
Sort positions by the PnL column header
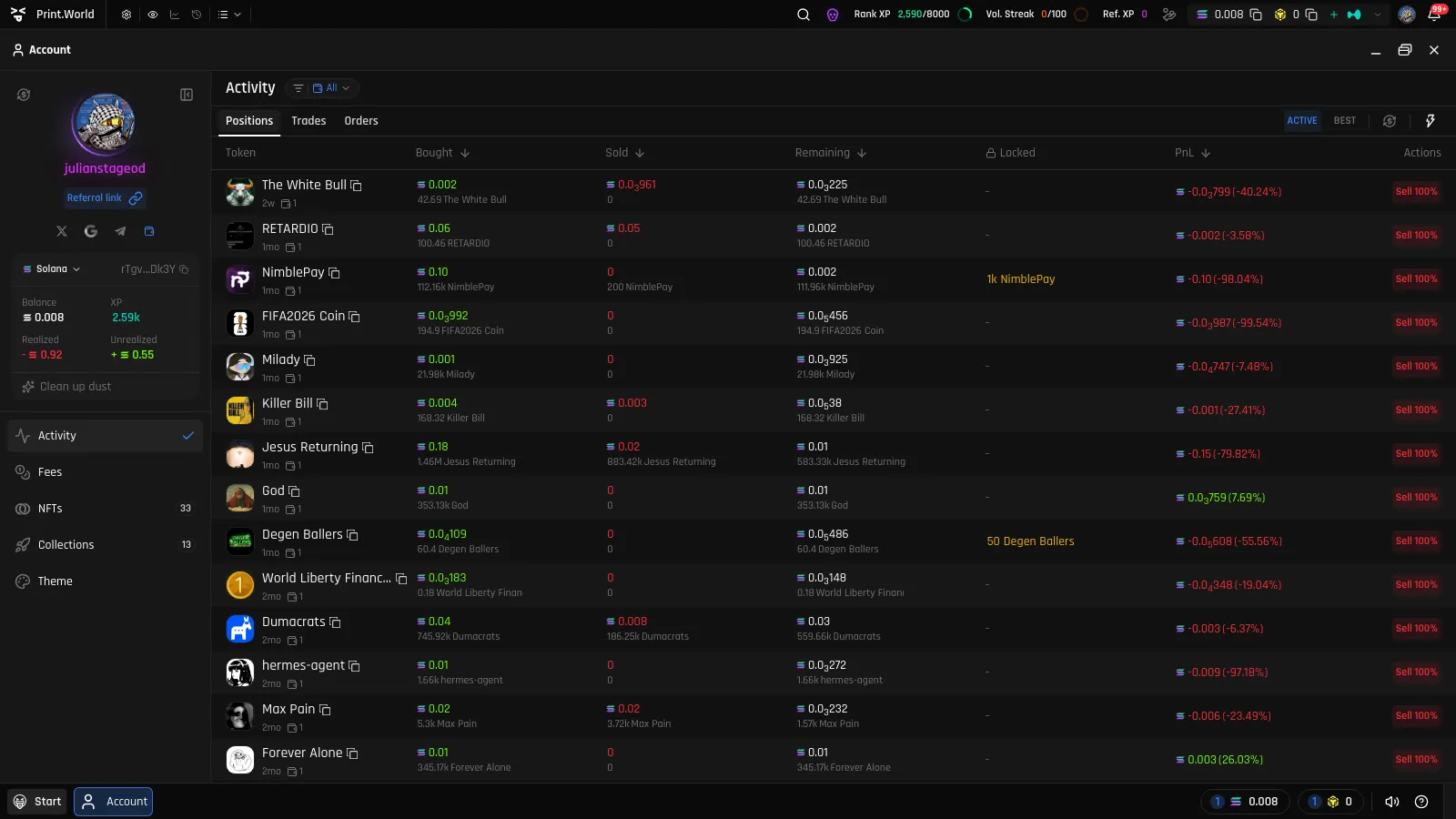1192,153
